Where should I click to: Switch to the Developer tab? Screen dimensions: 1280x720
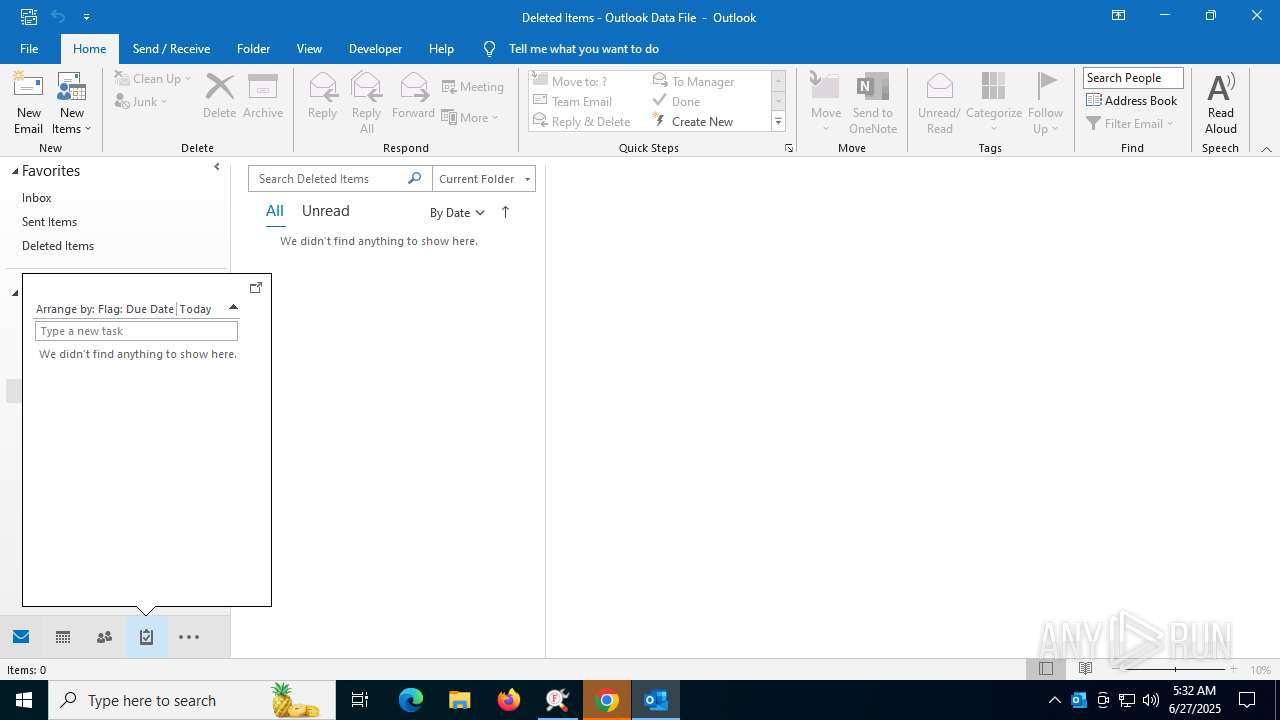pos(375,49)
